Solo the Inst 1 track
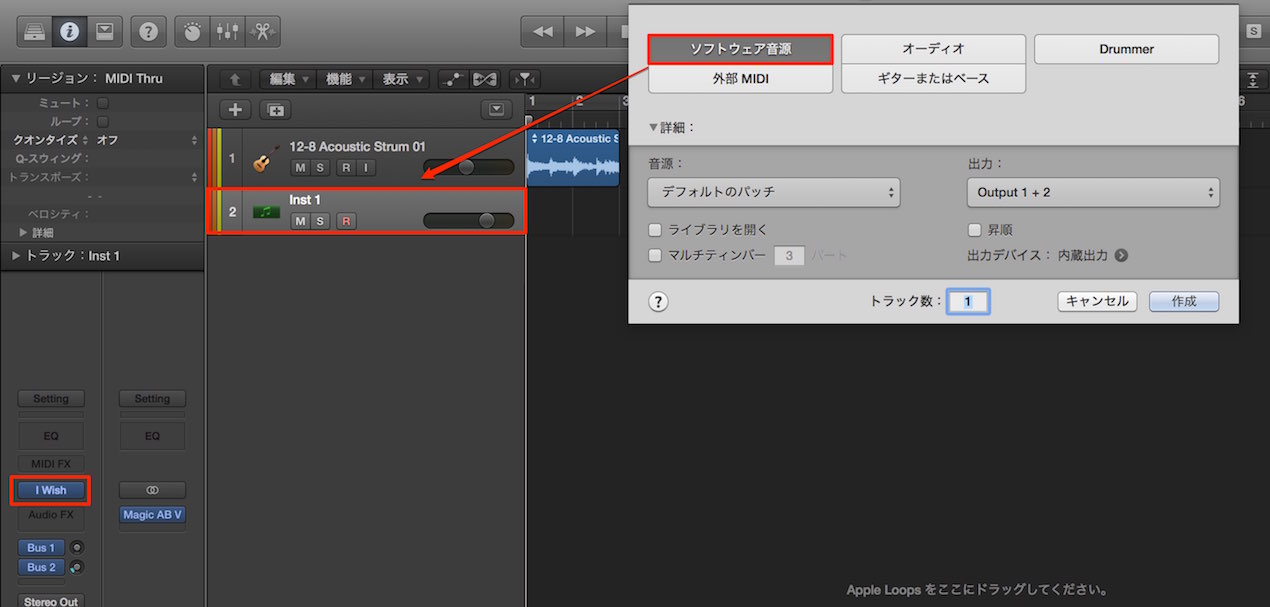Screen dimensions: 1270x607 (x=320, y=221)
